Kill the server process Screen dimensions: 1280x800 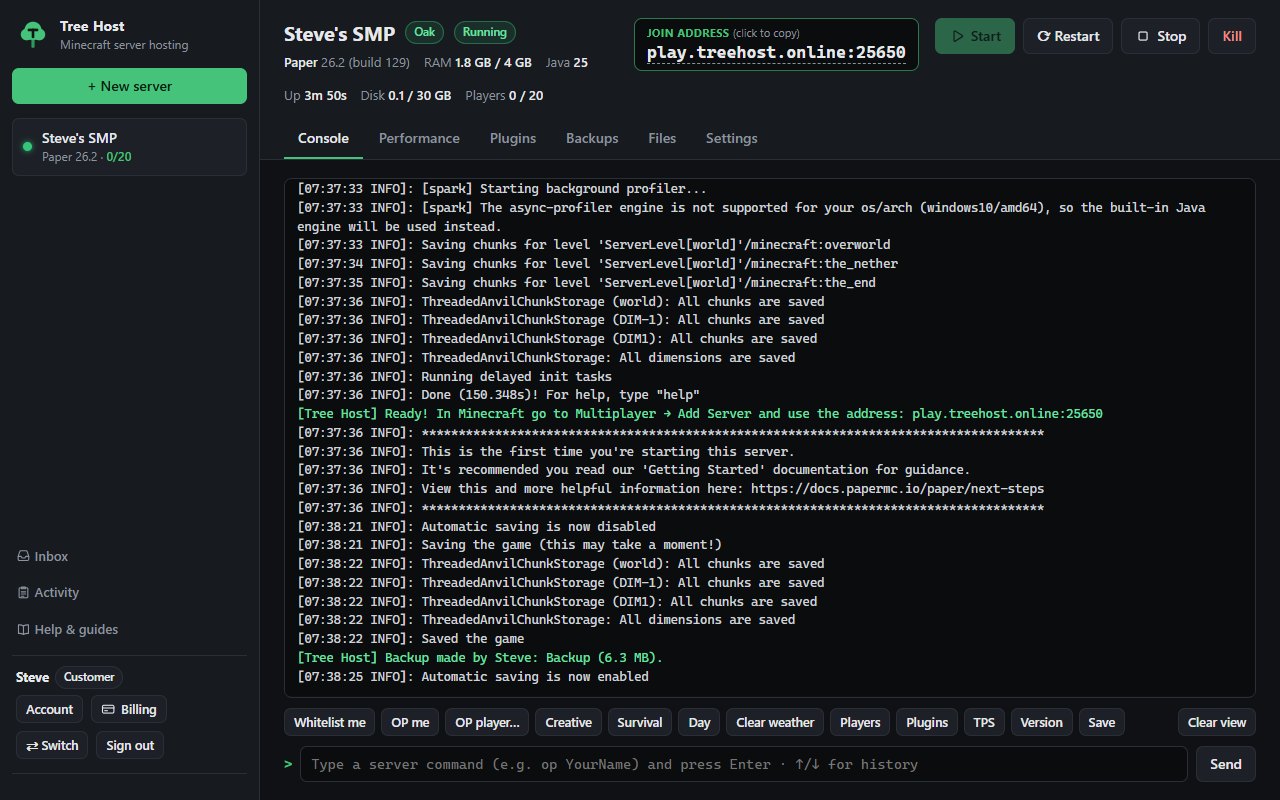(x=1232, y=36)
